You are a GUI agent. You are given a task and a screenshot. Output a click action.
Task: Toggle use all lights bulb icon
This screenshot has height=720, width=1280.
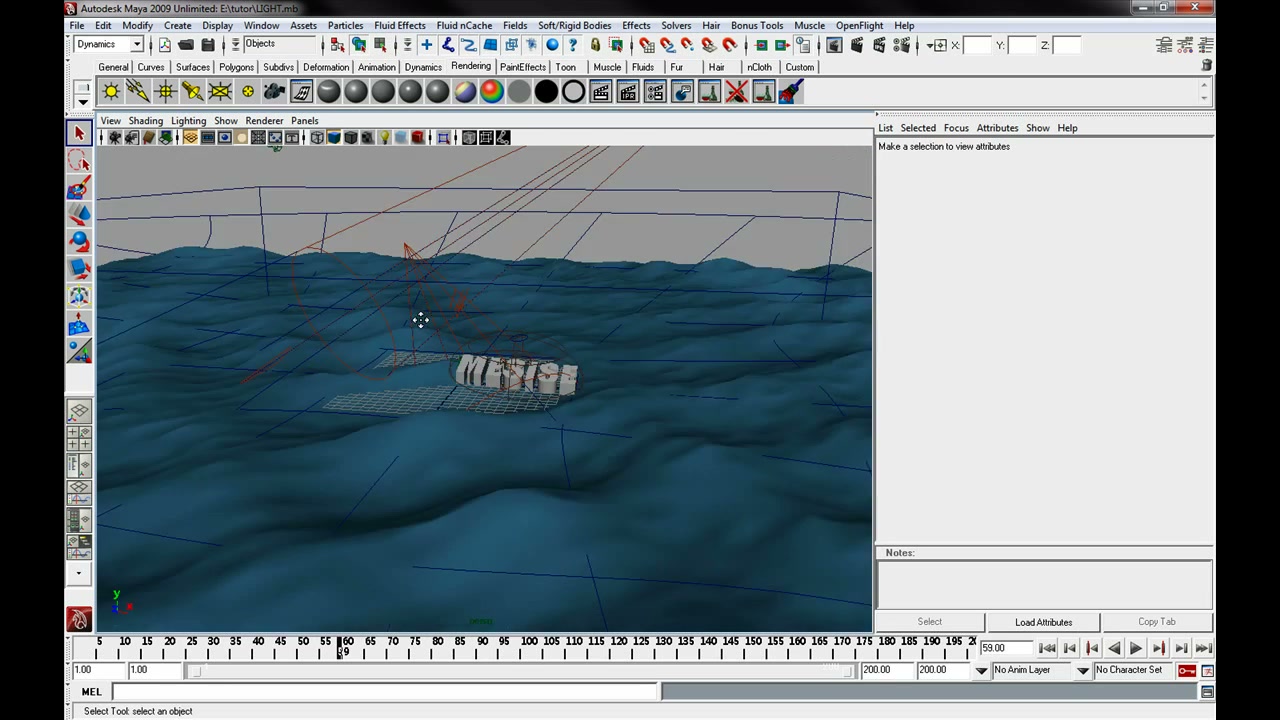click(384, 138)
